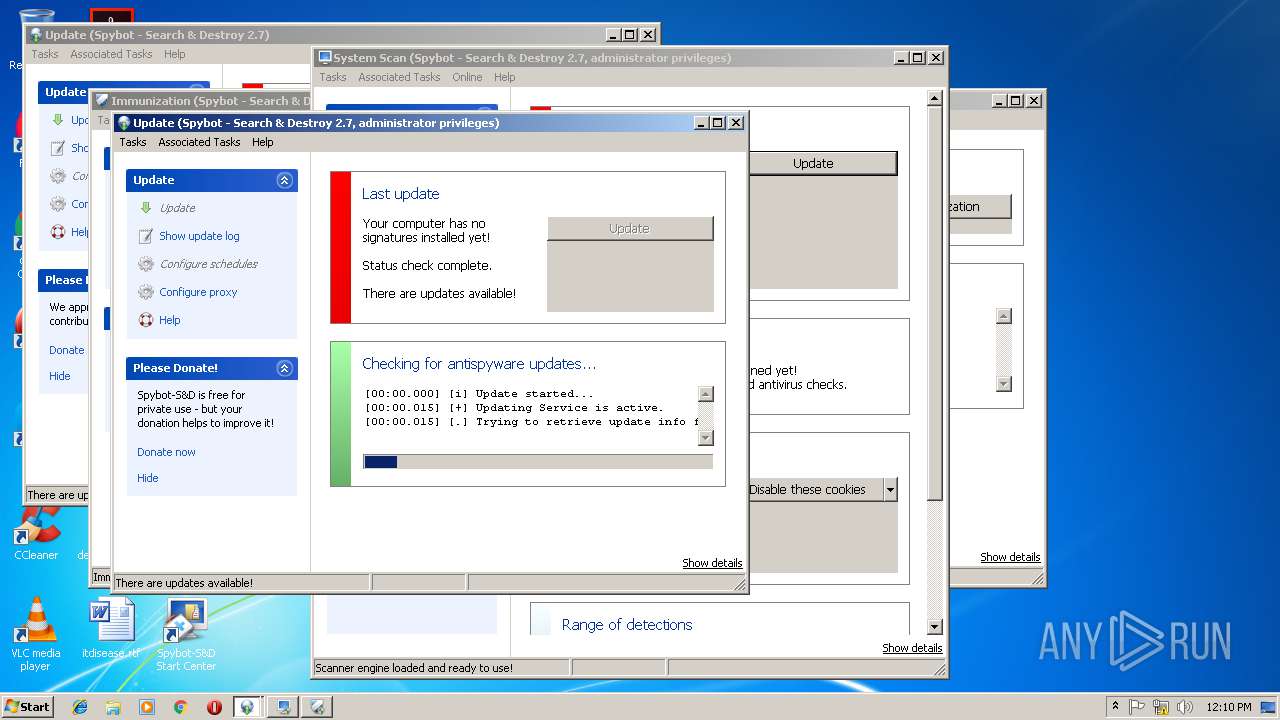This screenshot has width=1280, height=720.
Task: Click Donate now link in front window
Action: [x=166, y=452]
